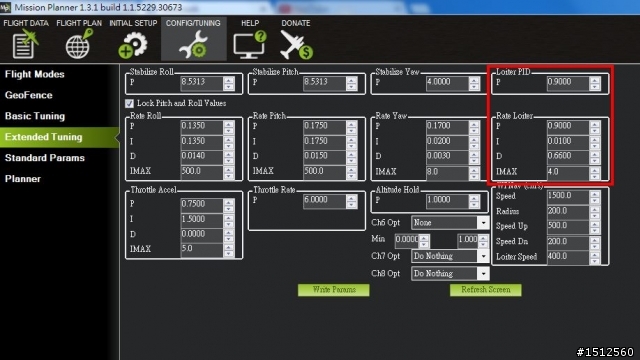Click Throttle Rate P value field

tap(324, 200)
